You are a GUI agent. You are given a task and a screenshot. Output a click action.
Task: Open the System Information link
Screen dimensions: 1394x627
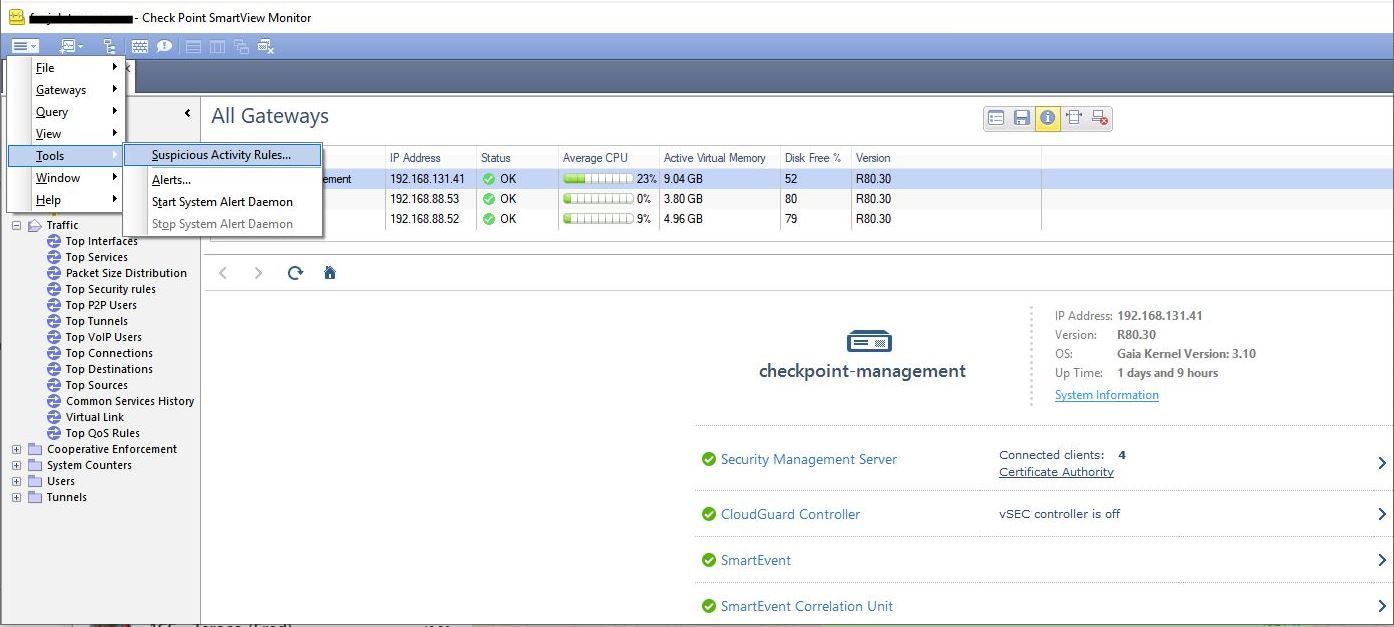pyautogui.click(x=1106, y=395)
